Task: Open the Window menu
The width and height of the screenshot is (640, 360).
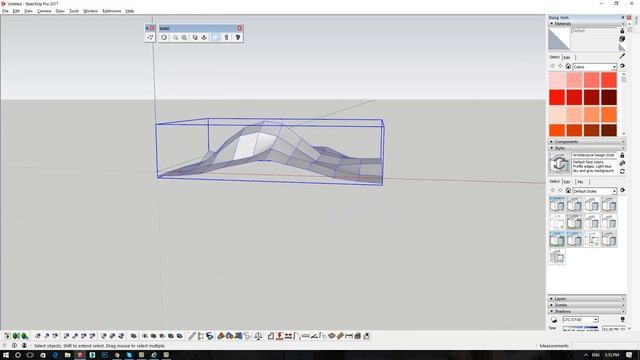Action: [x=91, y=11]
